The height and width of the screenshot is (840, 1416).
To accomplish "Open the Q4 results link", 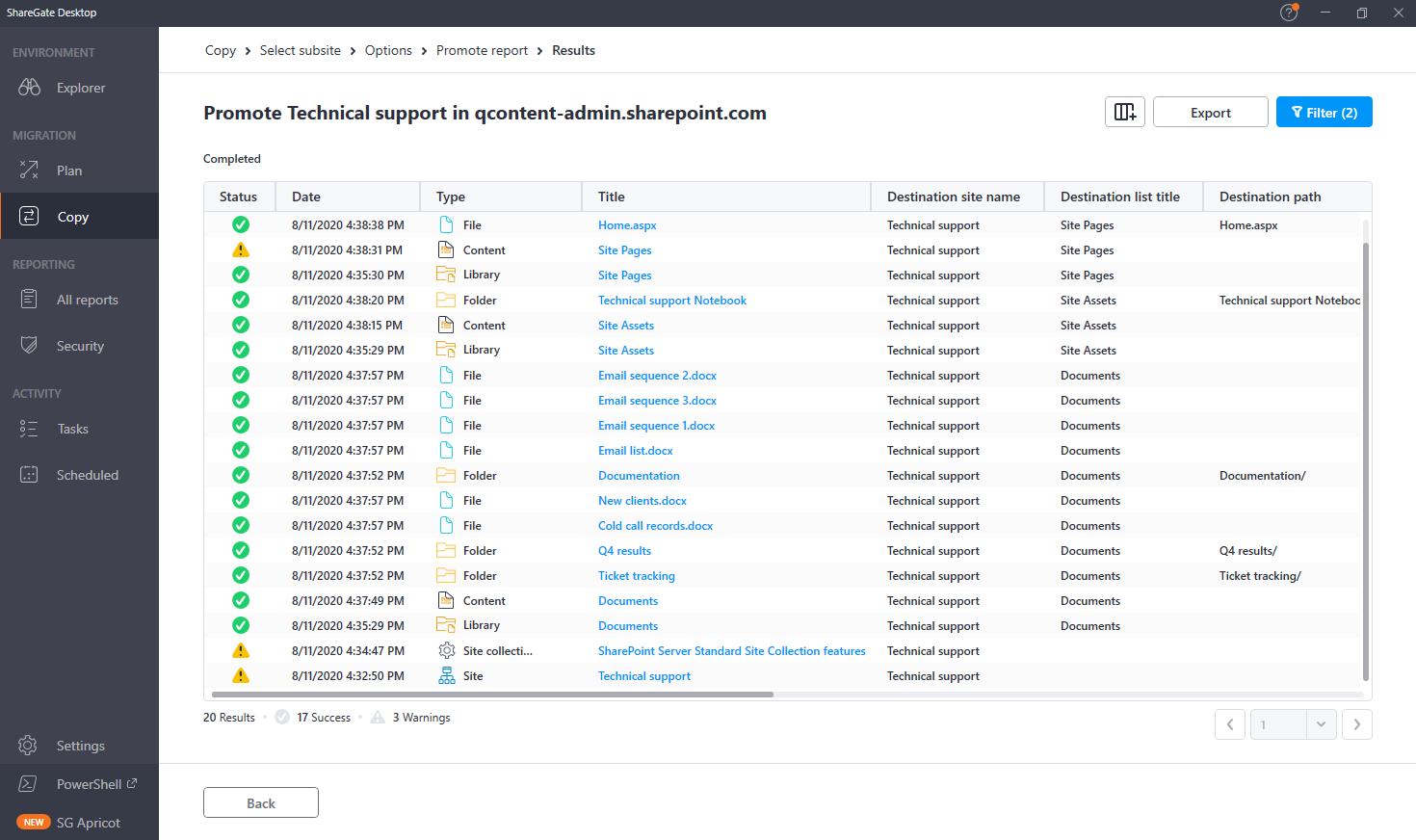I will click(x=624, y=550).
